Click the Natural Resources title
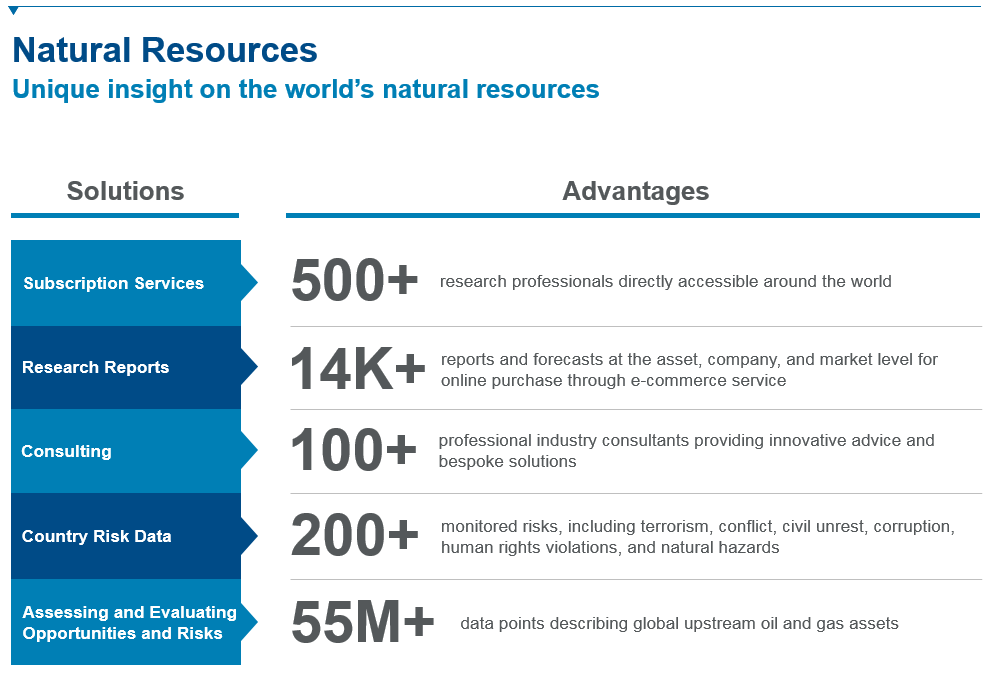This screenshot has height=694, width=989. pos(165,50)
